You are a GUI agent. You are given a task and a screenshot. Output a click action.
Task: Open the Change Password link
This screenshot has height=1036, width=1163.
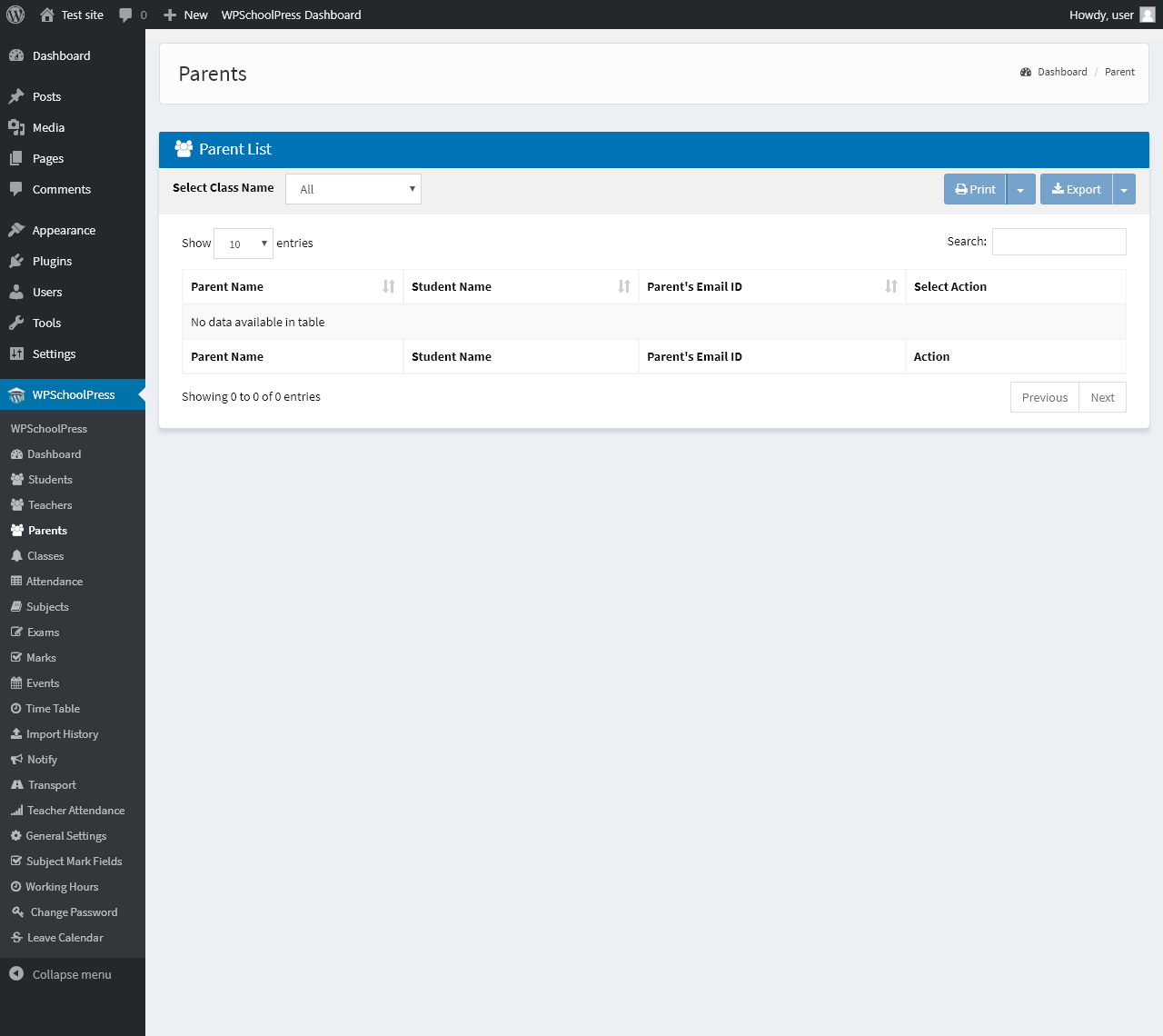point(73,912)
